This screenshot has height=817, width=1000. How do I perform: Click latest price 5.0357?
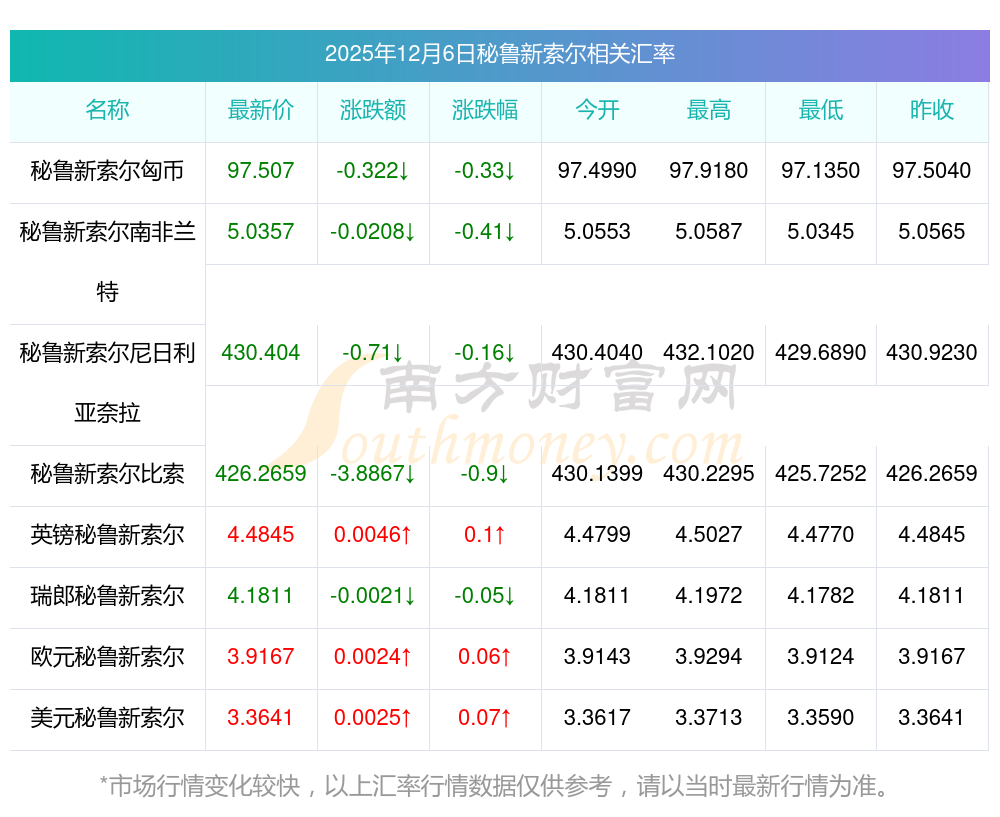[261, 232]
